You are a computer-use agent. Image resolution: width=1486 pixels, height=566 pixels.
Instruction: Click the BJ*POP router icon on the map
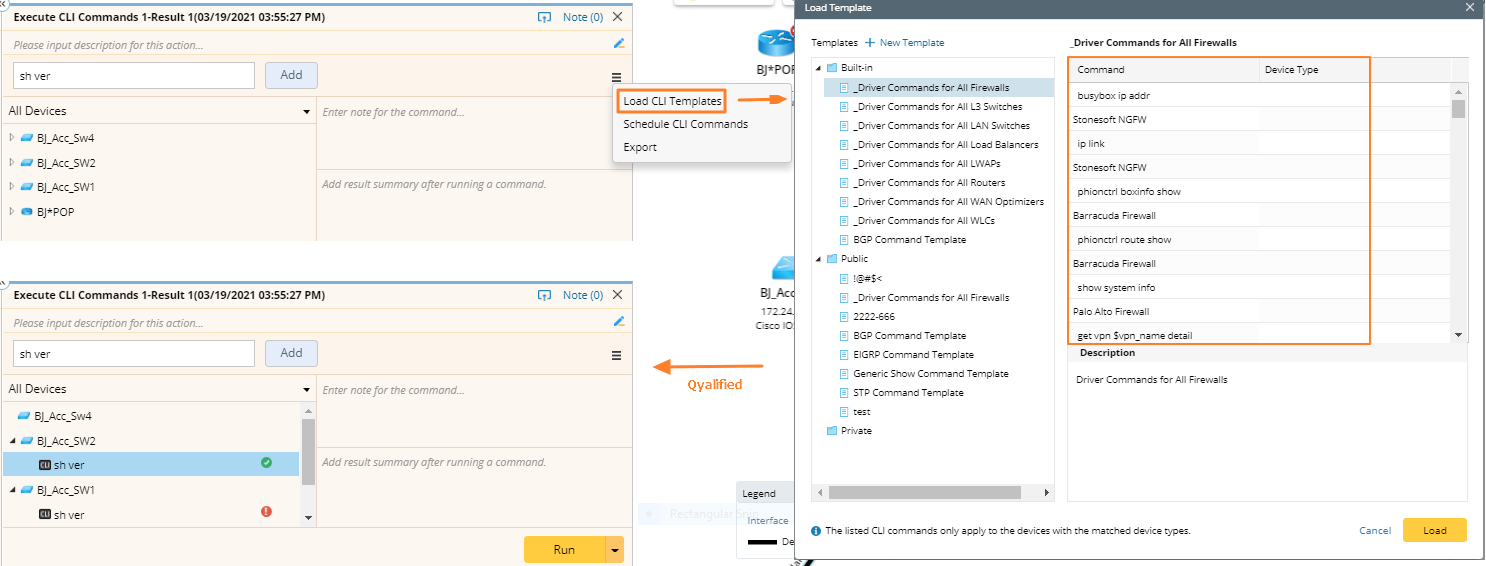pos(775,42)
